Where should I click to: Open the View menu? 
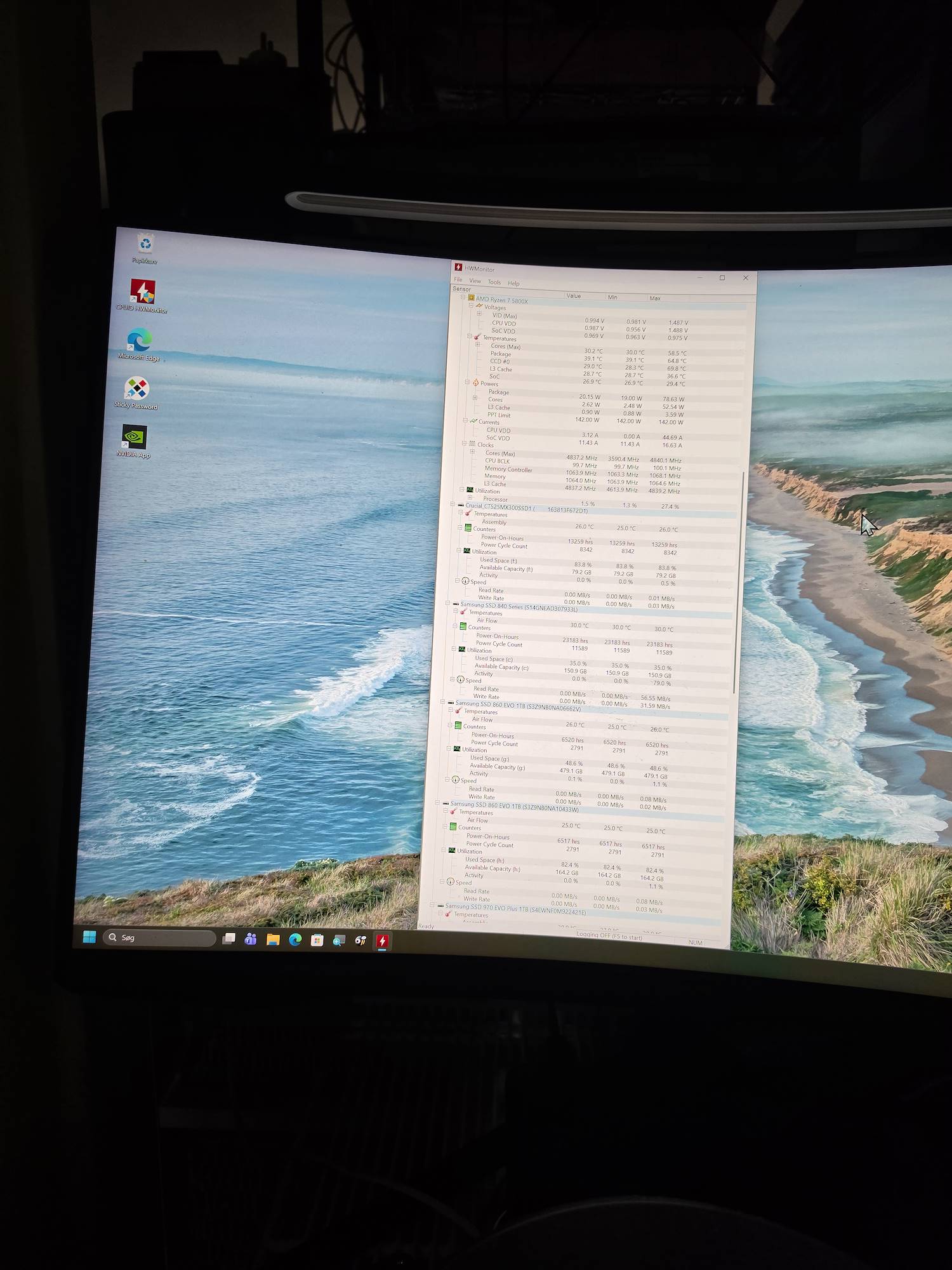coord(475,281)
